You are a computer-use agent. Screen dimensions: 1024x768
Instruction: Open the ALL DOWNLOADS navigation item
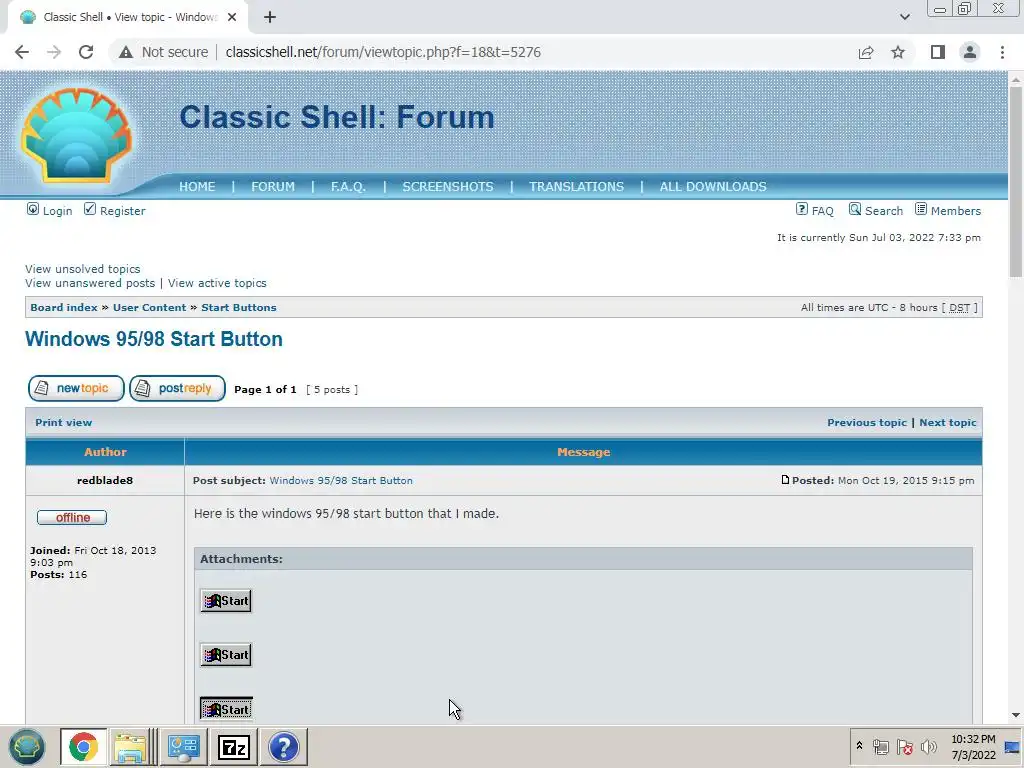click(713, 187)
